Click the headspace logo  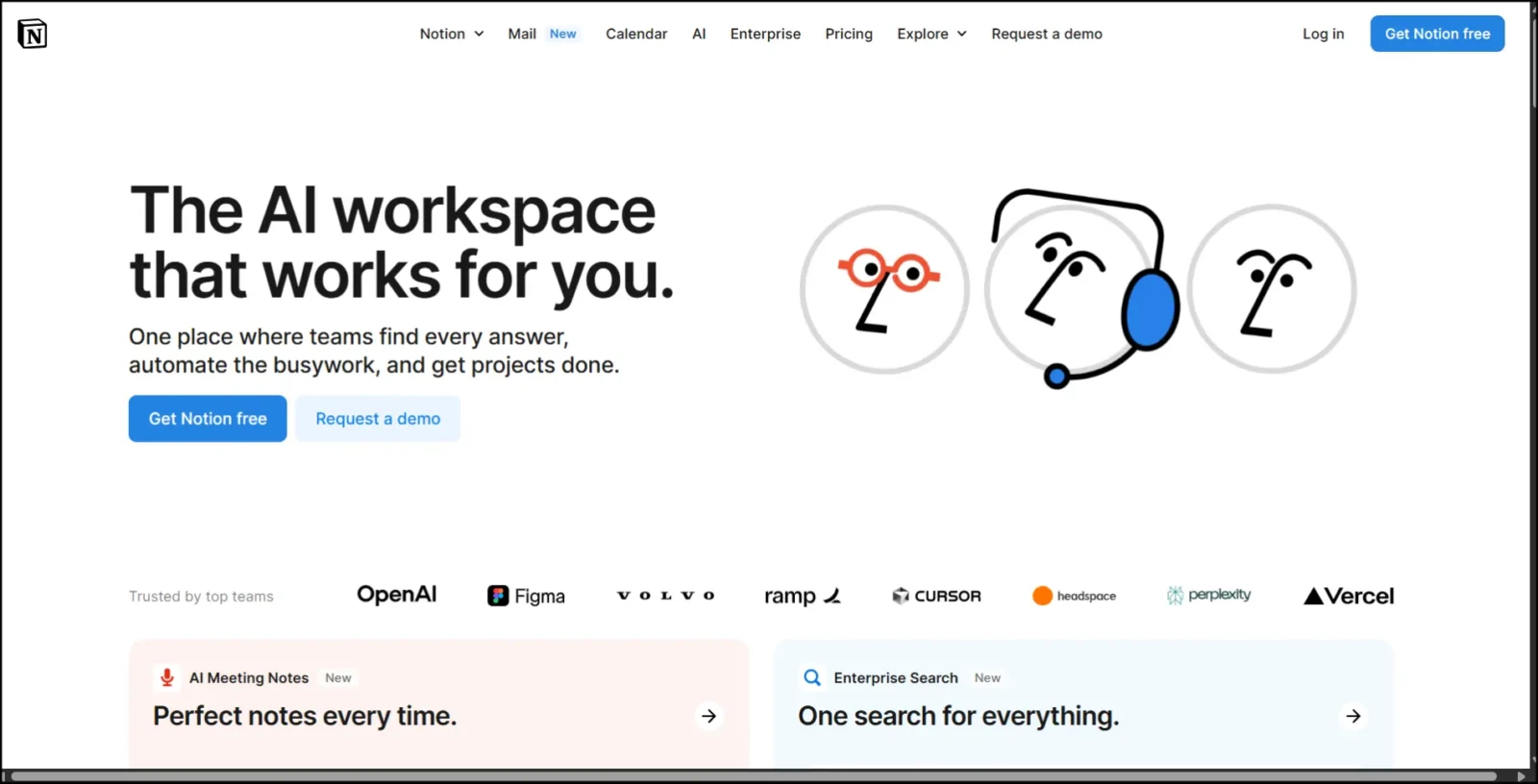click(1074, 596)
